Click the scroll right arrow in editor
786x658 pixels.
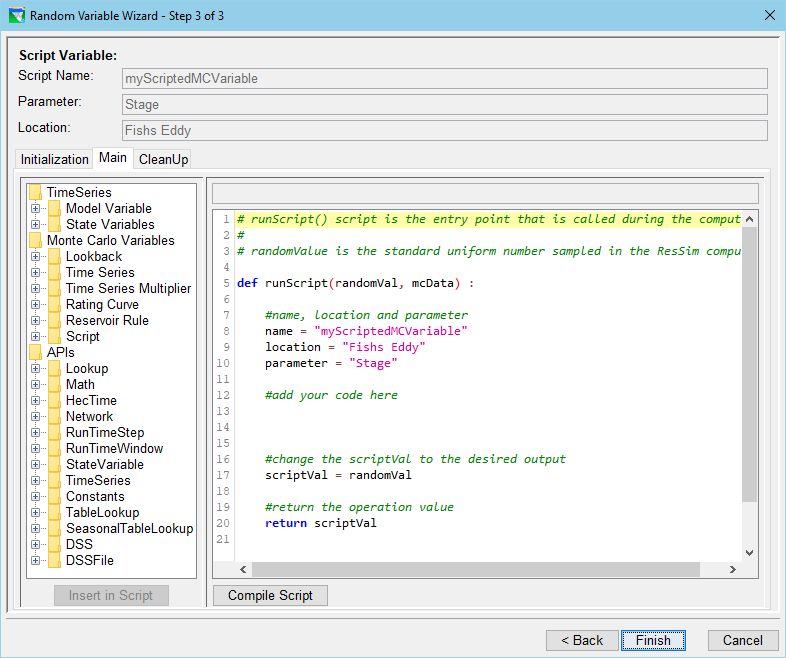click(732, 569)
